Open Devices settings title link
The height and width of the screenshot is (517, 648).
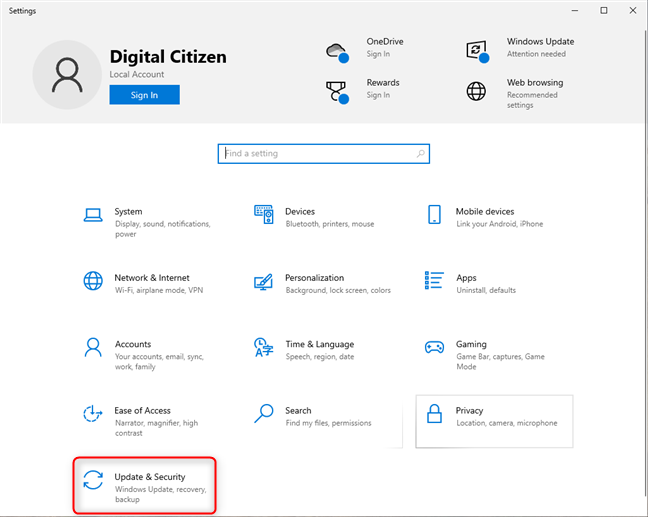point(300,212)
